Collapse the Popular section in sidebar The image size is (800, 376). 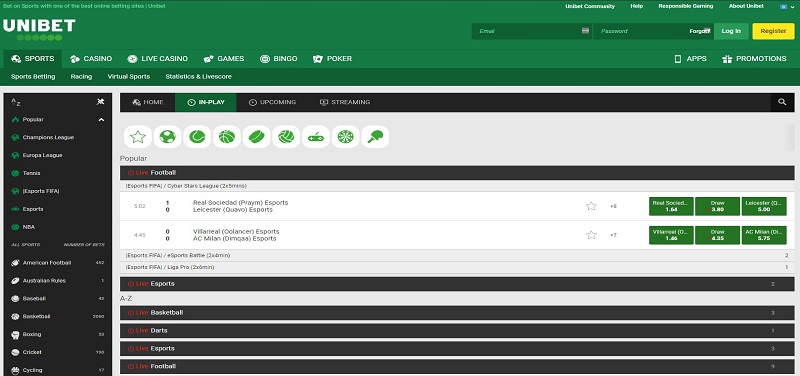pos(101,120)
